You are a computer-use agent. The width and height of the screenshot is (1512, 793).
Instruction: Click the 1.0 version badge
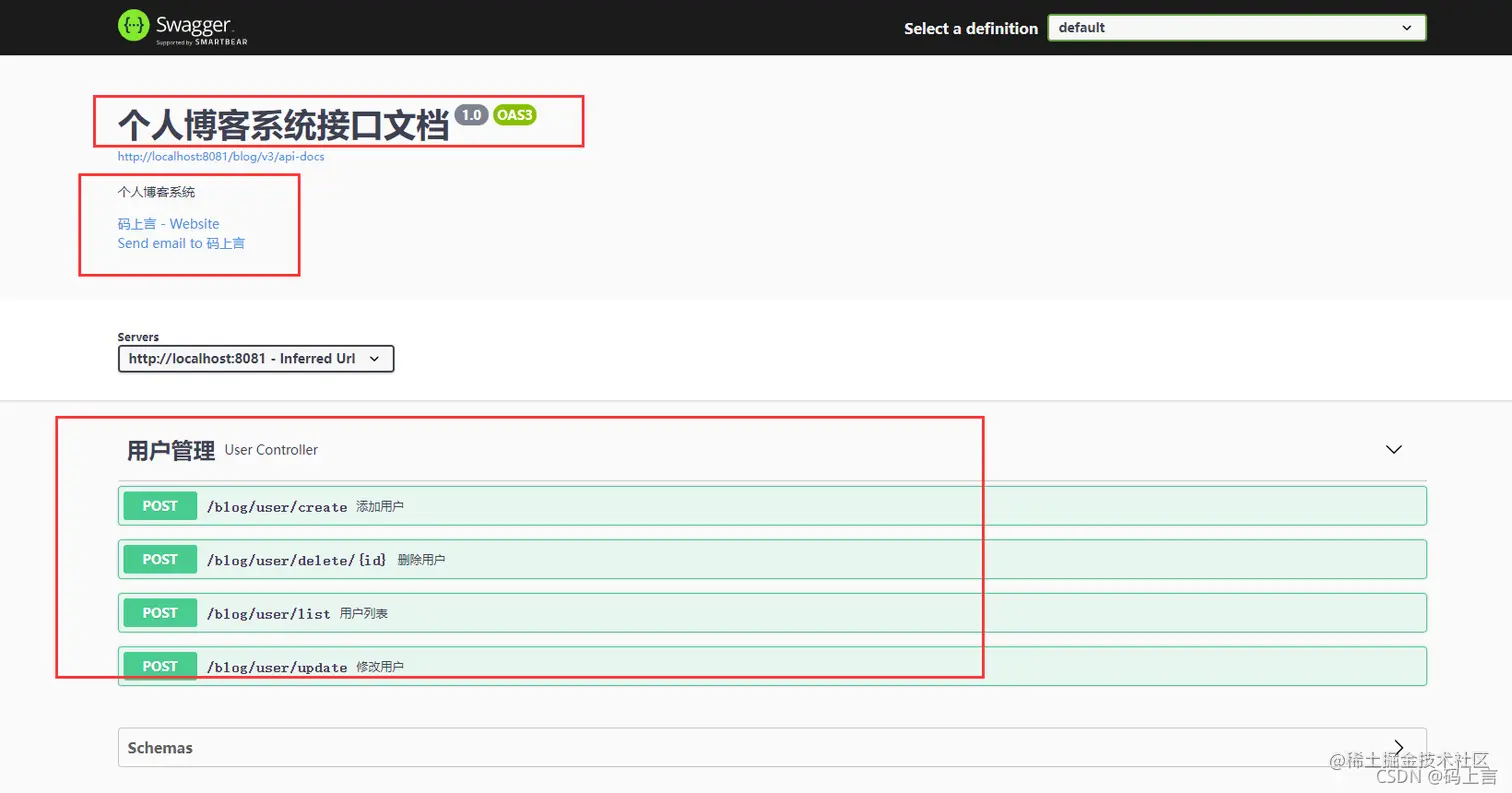click(x=471, y=115)
